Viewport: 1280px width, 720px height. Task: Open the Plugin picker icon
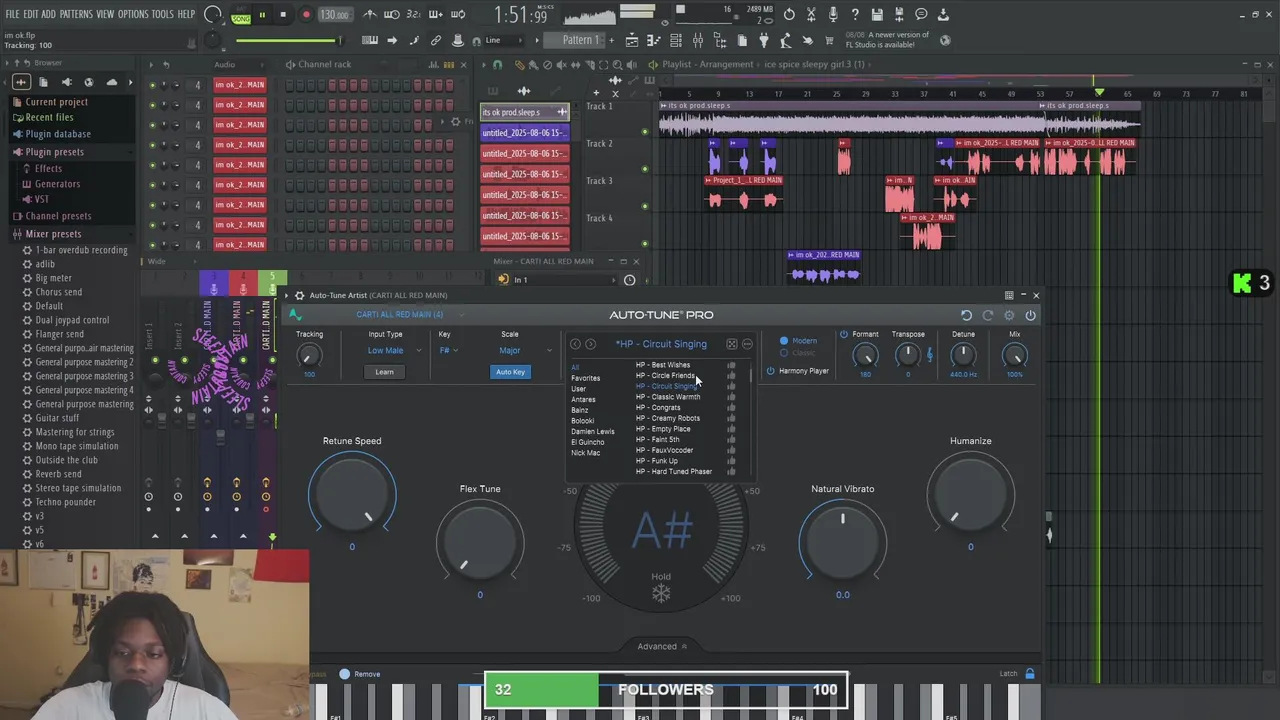(764, 40)
